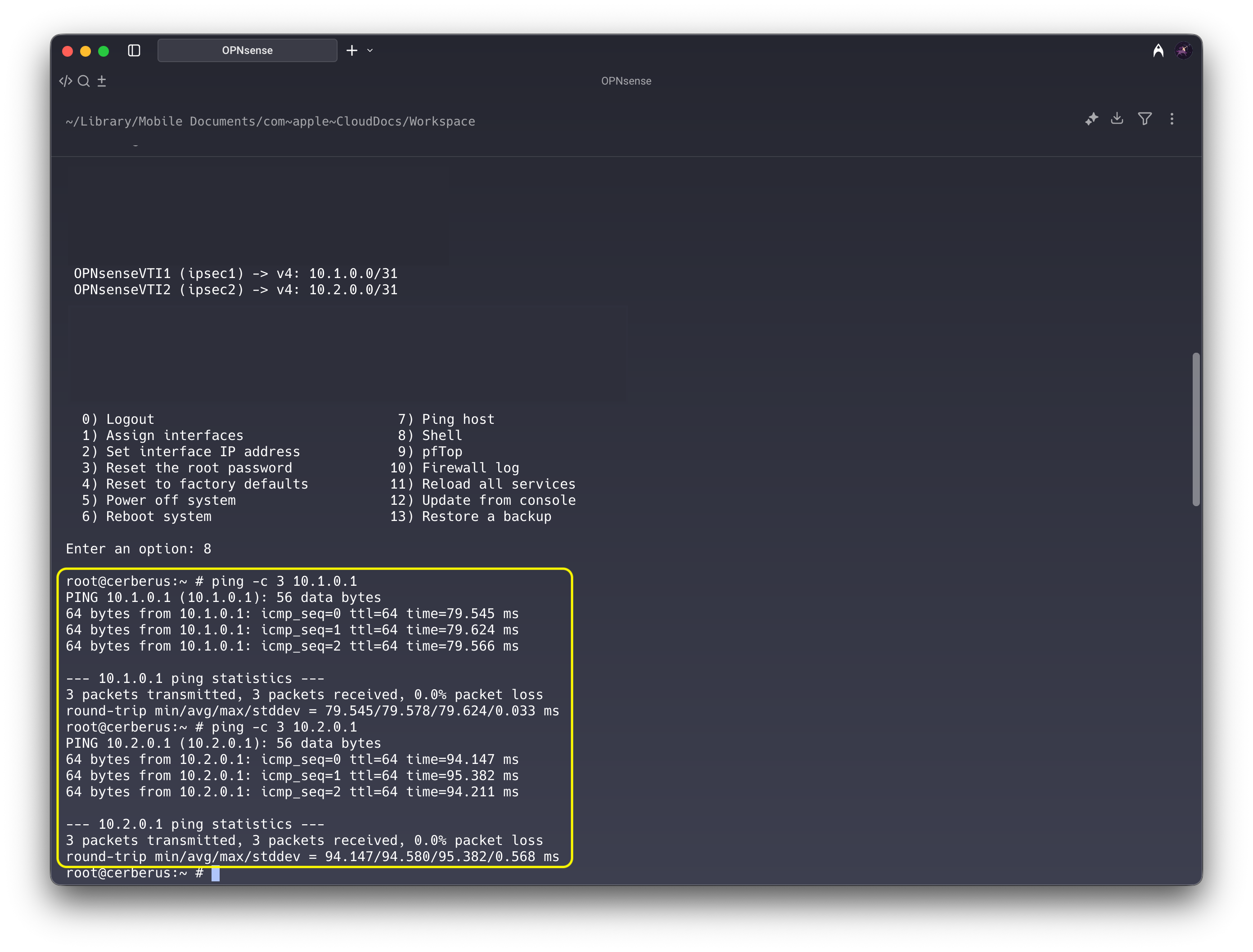Open the three-dot block menu
Viewport: 1253px width, 952px height.
pyautogui.click(x=1172, y=119)
